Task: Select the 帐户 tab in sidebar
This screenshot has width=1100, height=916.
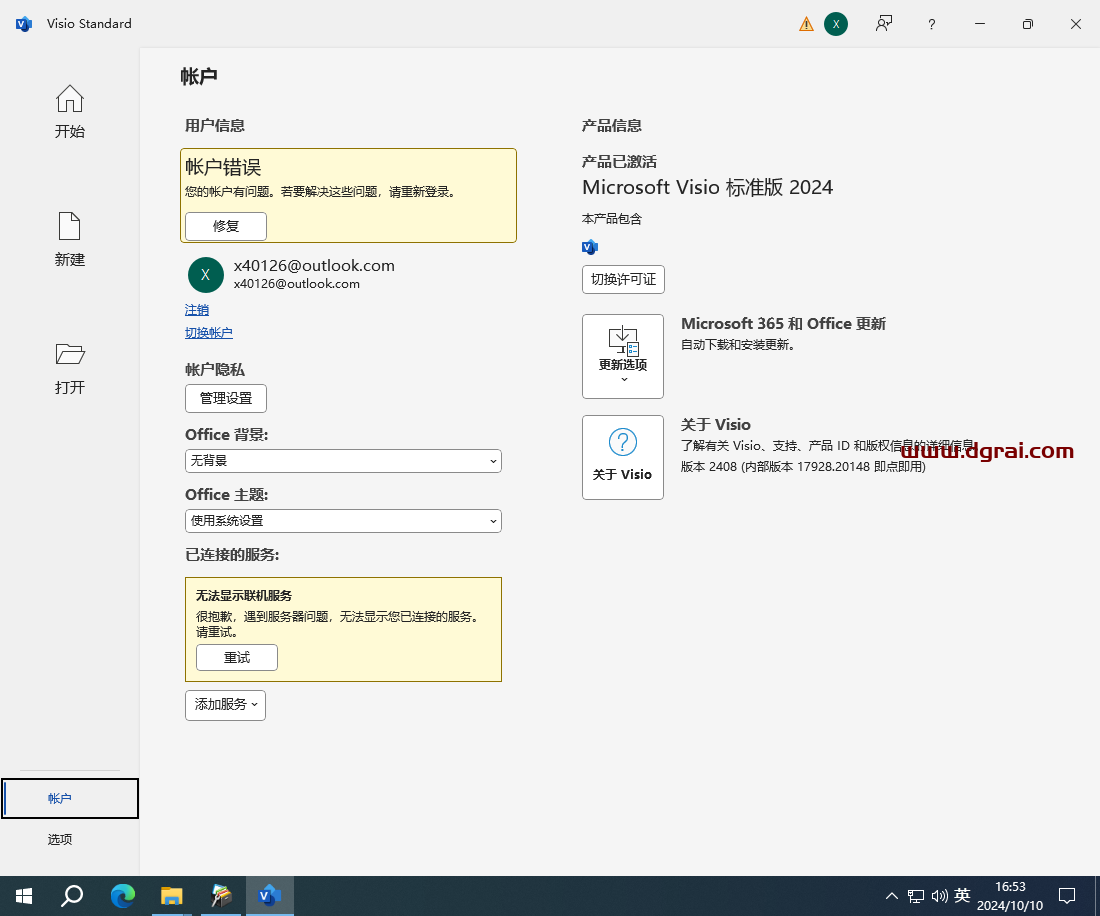Action: pos(59,798)
